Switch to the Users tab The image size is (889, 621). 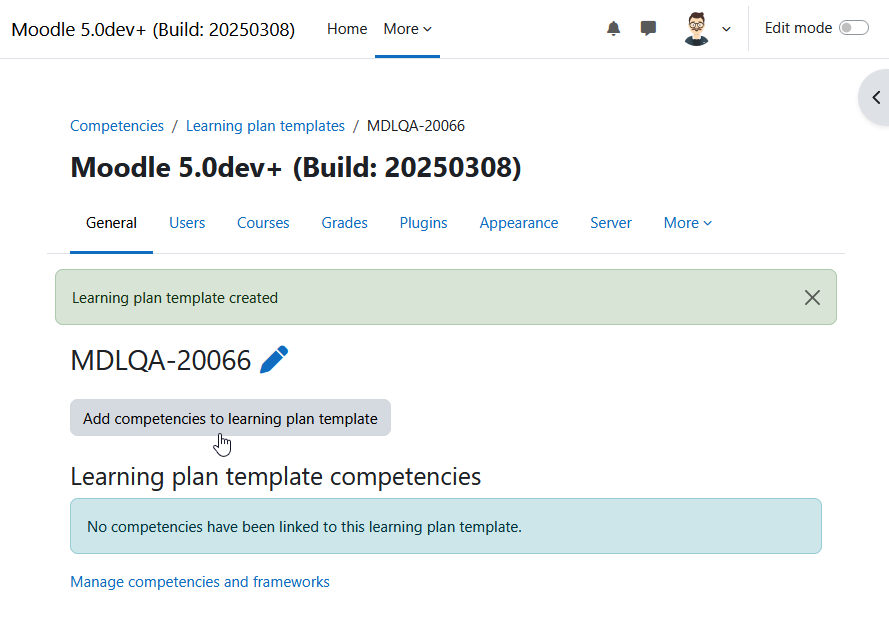pyautogui.click(x=187, y=223)
